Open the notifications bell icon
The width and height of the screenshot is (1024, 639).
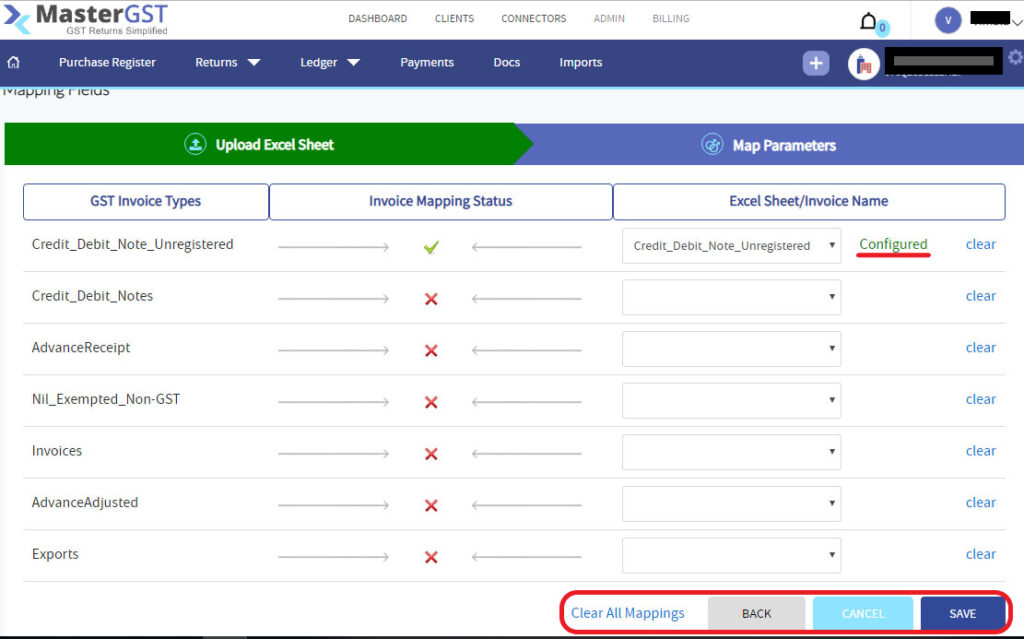(868, 19)
